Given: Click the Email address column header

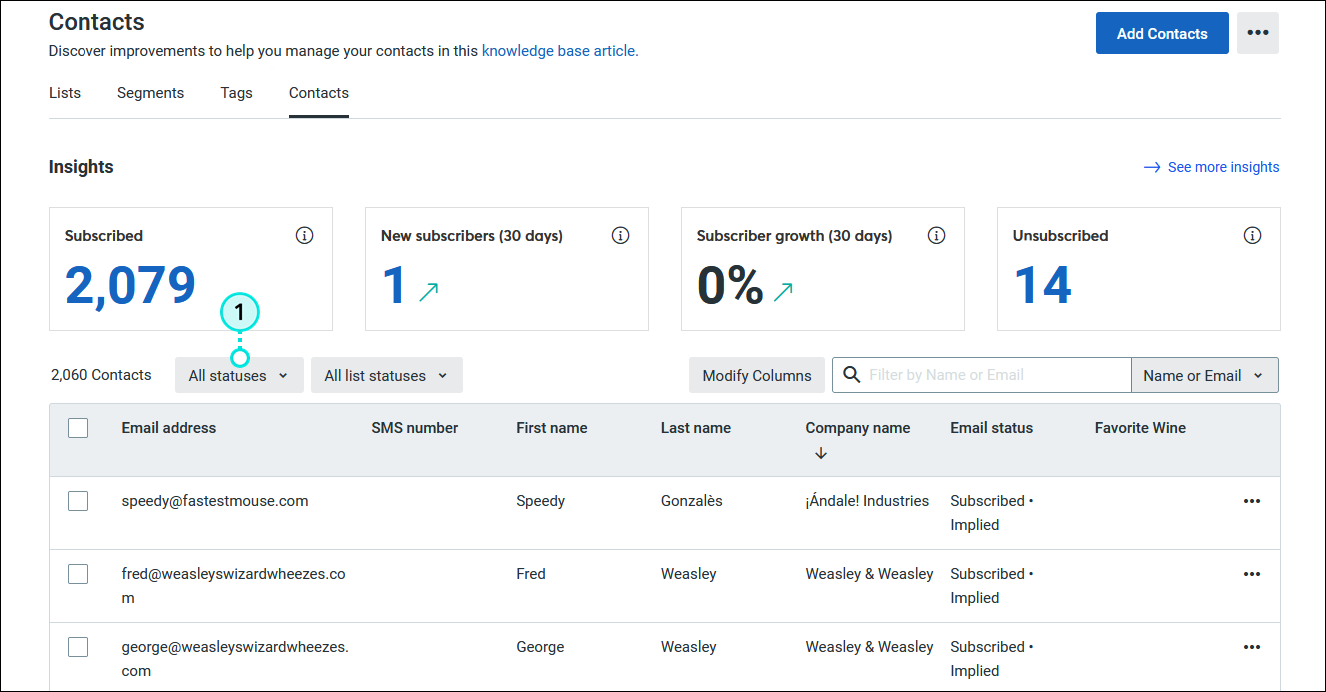Looking at the screenshot, I should 169,428.
